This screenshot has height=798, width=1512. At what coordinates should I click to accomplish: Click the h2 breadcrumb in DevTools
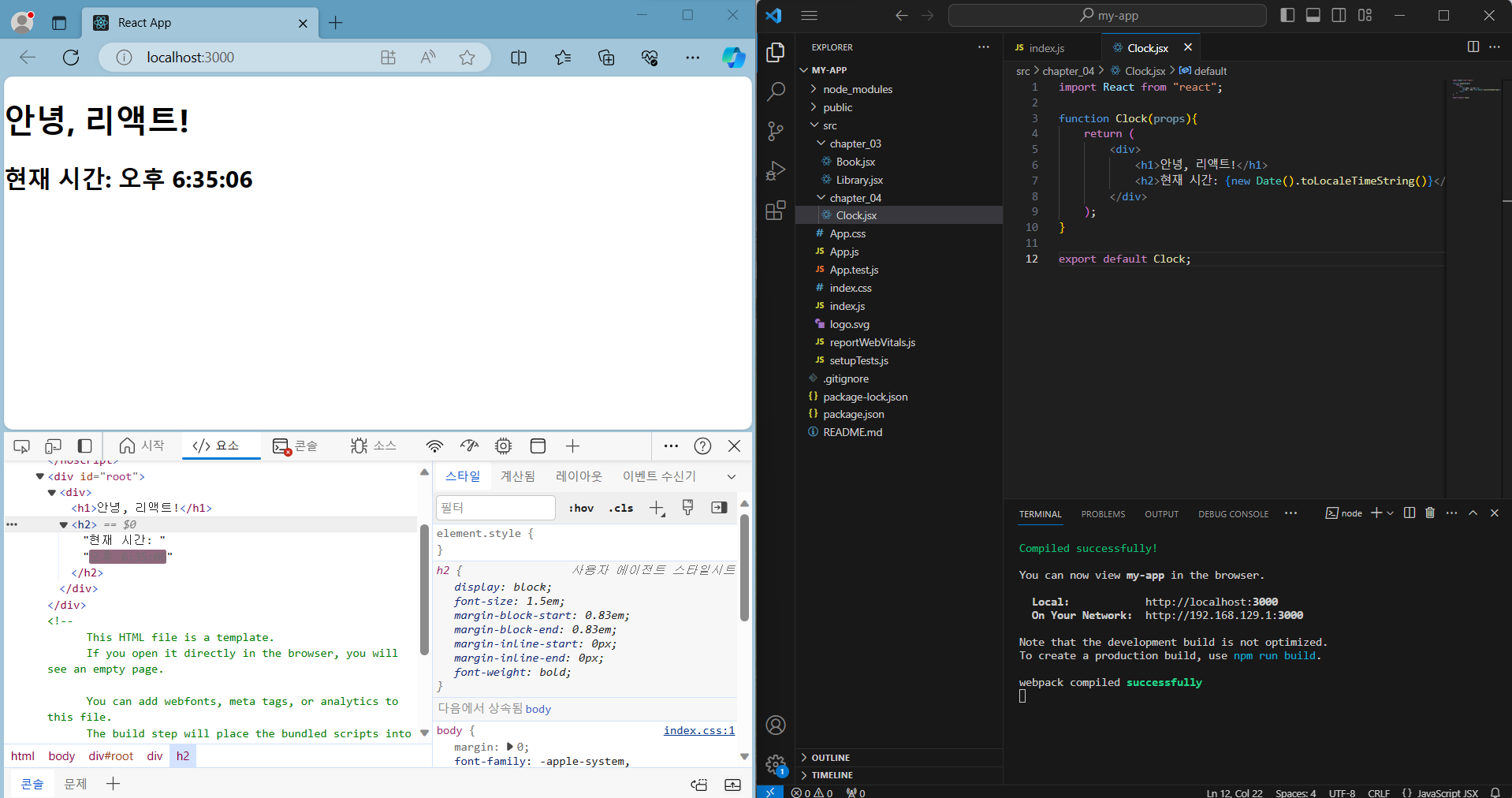tap(183, 755)
